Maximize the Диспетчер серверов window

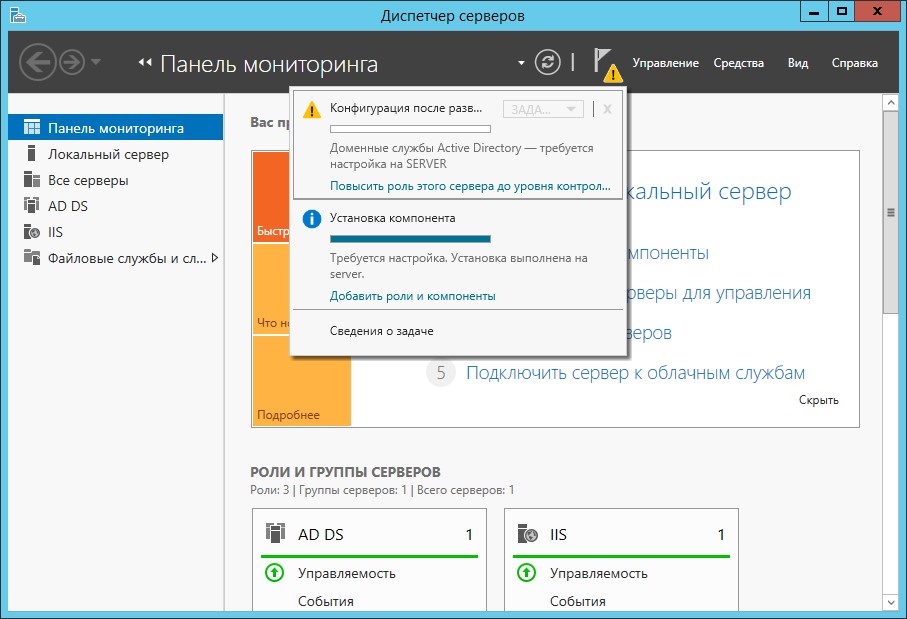coord(842,12)
